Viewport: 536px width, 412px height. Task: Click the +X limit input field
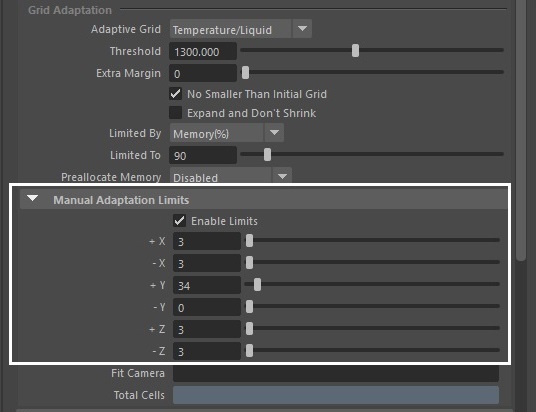tap(207, 241)
